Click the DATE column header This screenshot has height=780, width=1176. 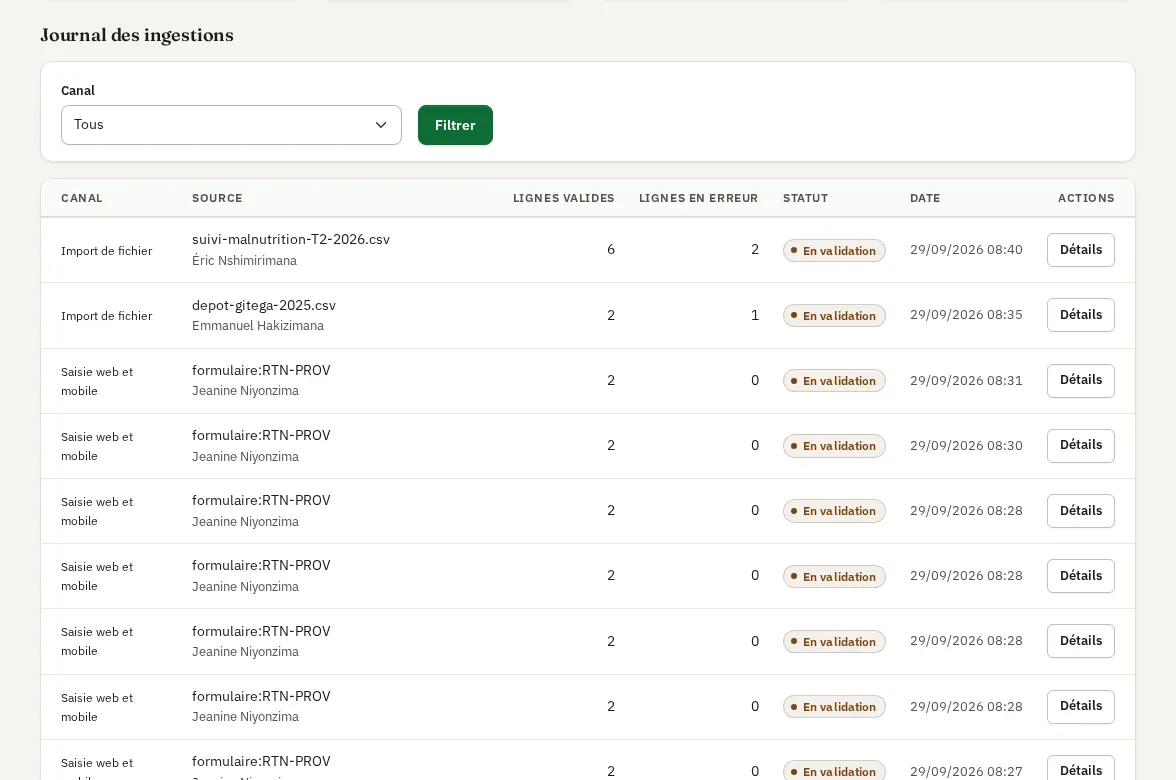[x=925, y=198]
